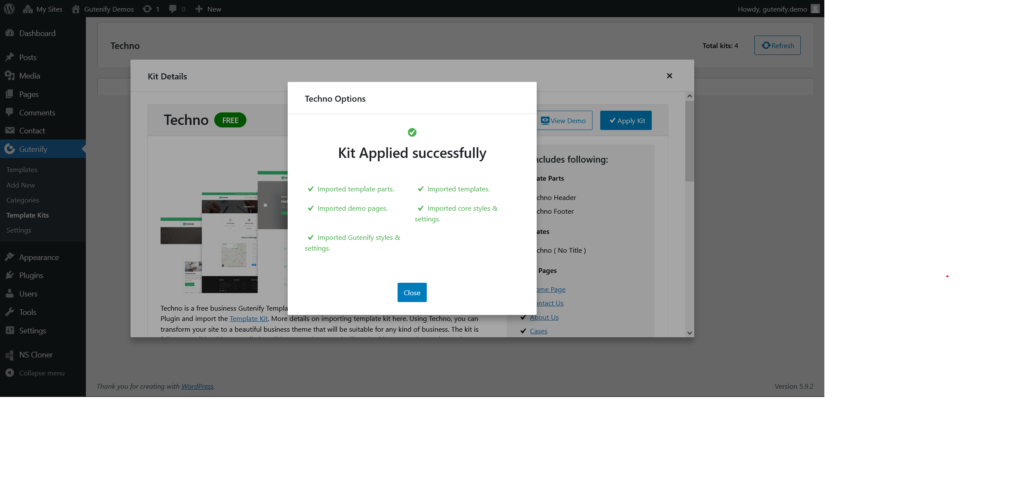
Task: Click the Pages icon in sidebar
Action: [9, 94]
